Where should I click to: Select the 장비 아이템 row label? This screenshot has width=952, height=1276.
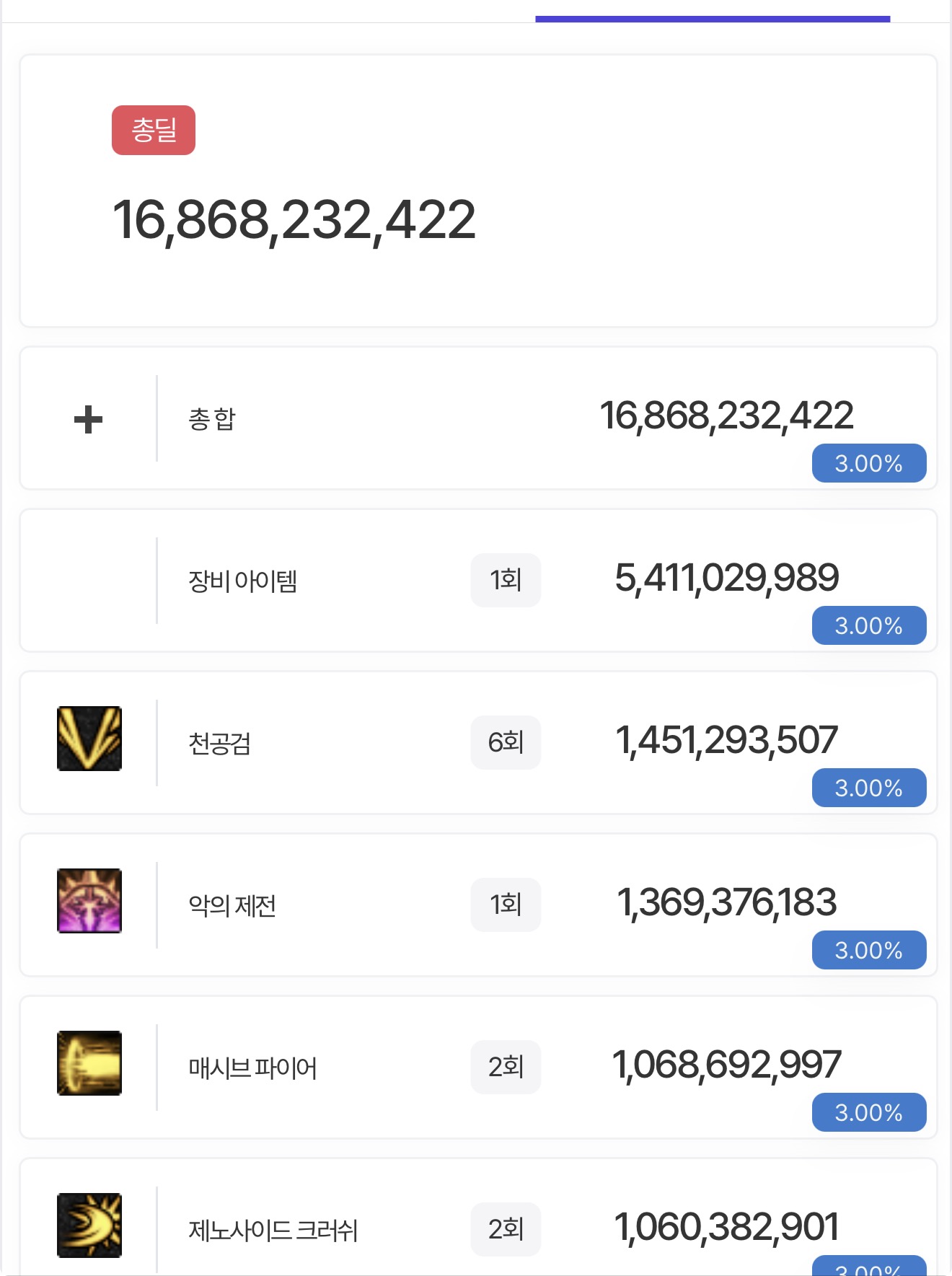(x=242, y=581)
